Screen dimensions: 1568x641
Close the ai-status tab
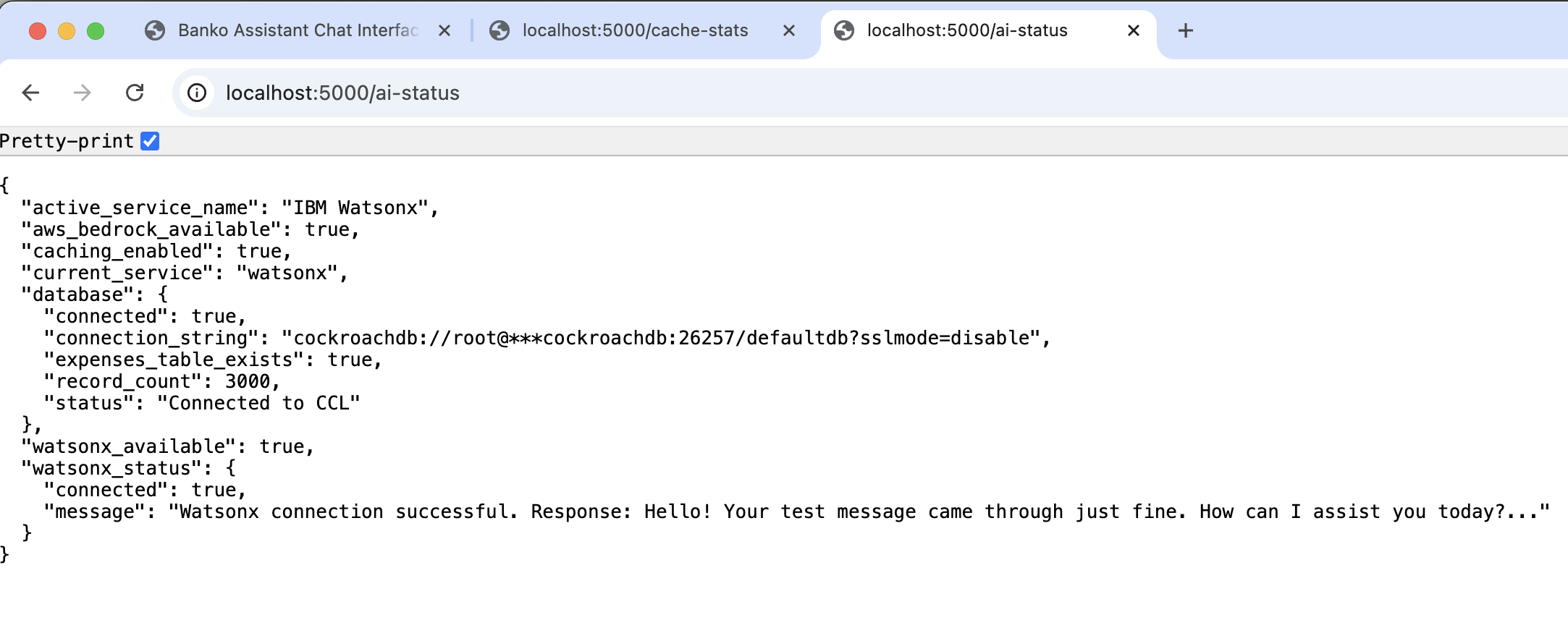[1134, 30]
